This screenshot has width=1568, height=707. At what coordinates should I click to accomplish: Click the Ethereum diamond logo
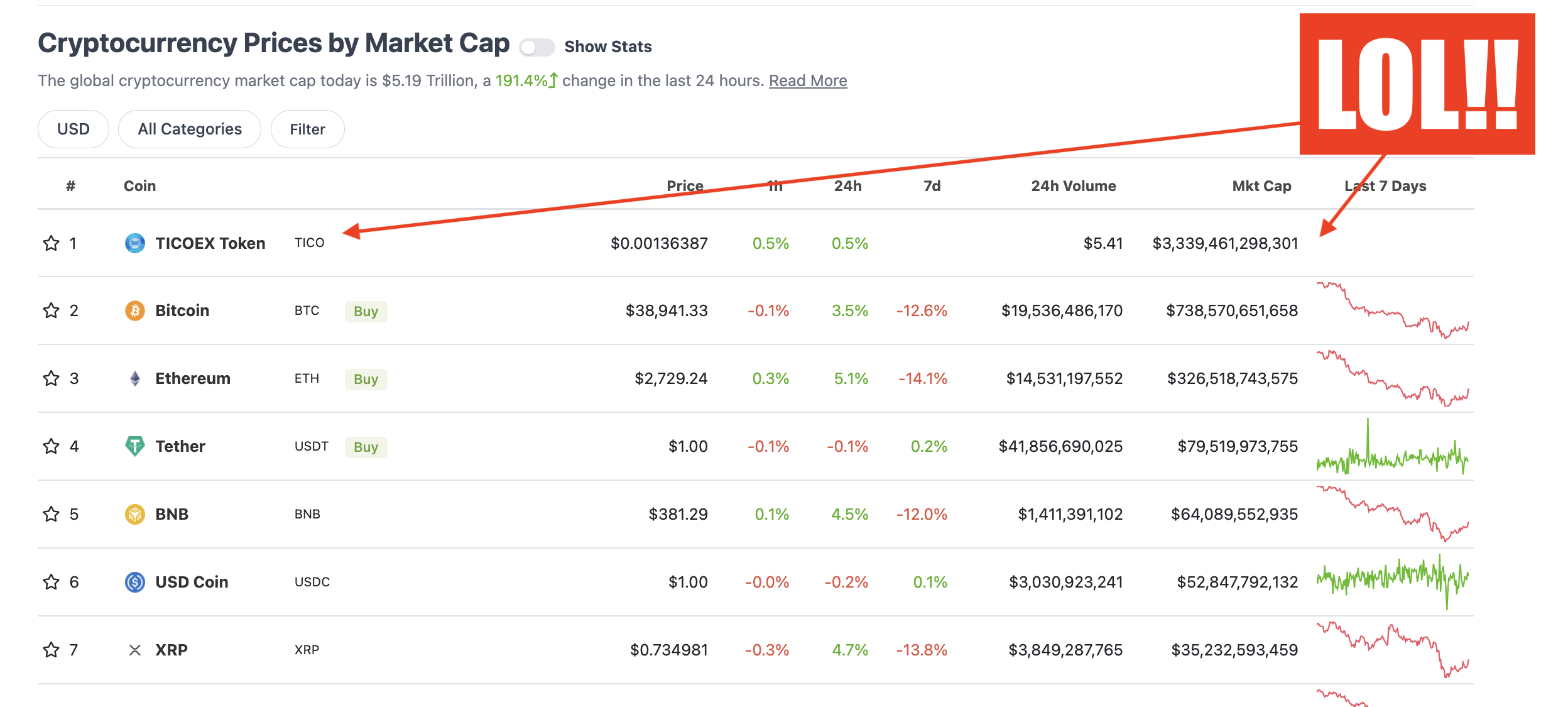coord(134,378)
